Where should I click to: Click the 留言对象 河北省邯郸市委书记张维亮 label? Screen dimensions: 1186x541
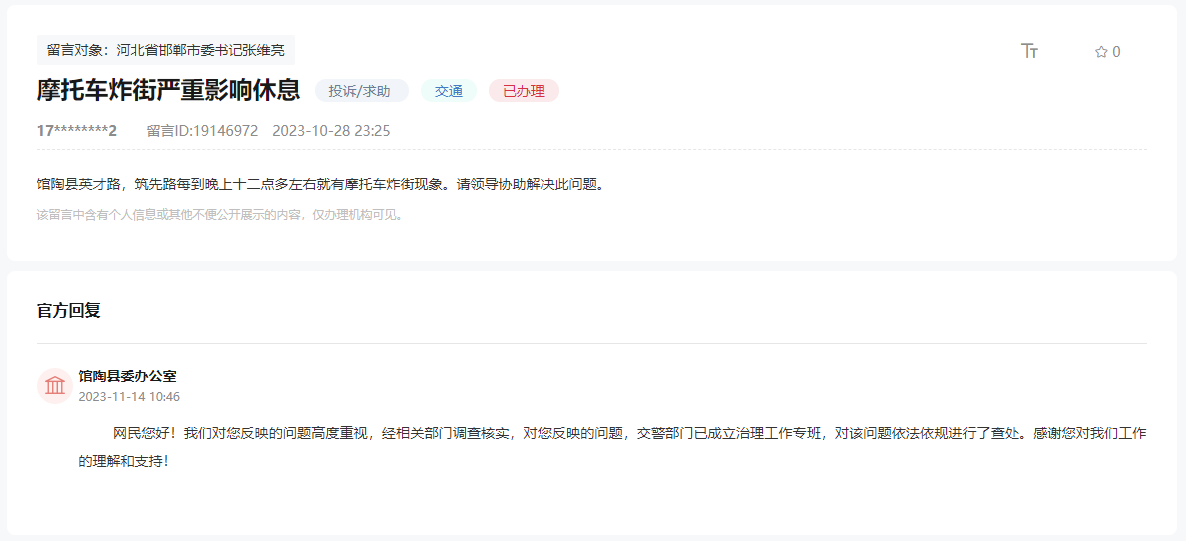point(166,51)
